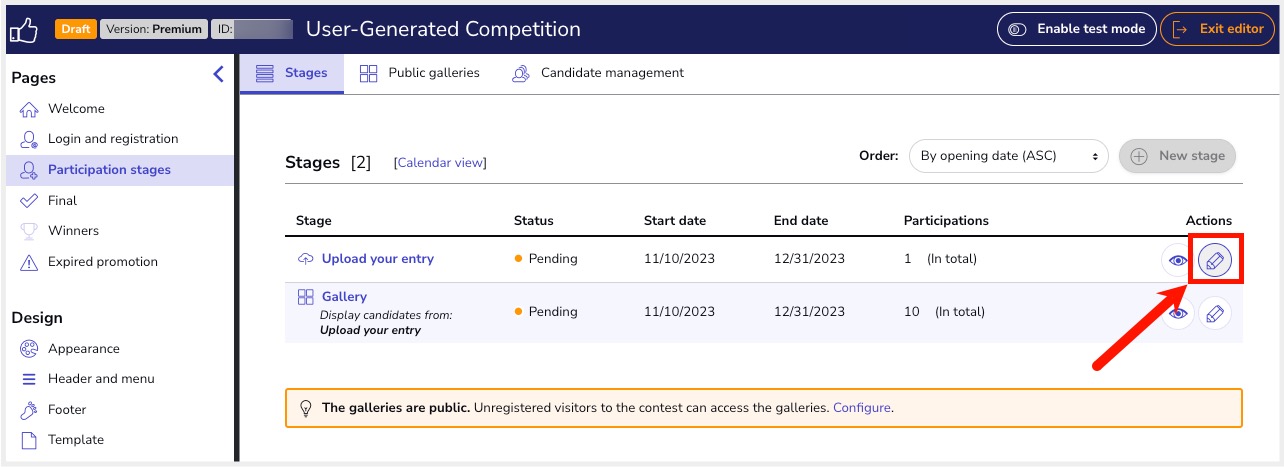
Task: Open Candidate management tab
Action: (598, 73)
